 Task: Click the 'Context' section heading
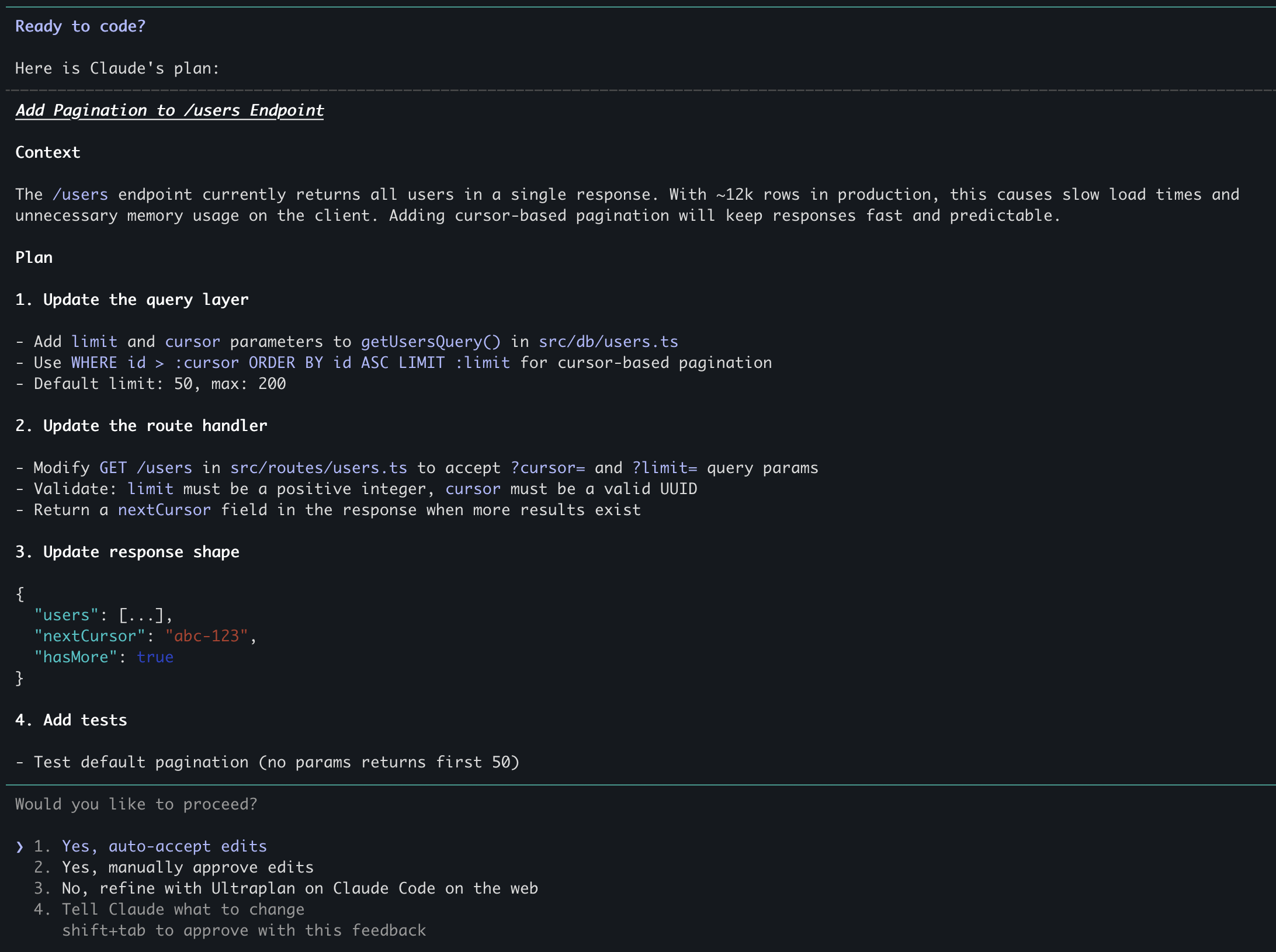[x=47, y=152]
